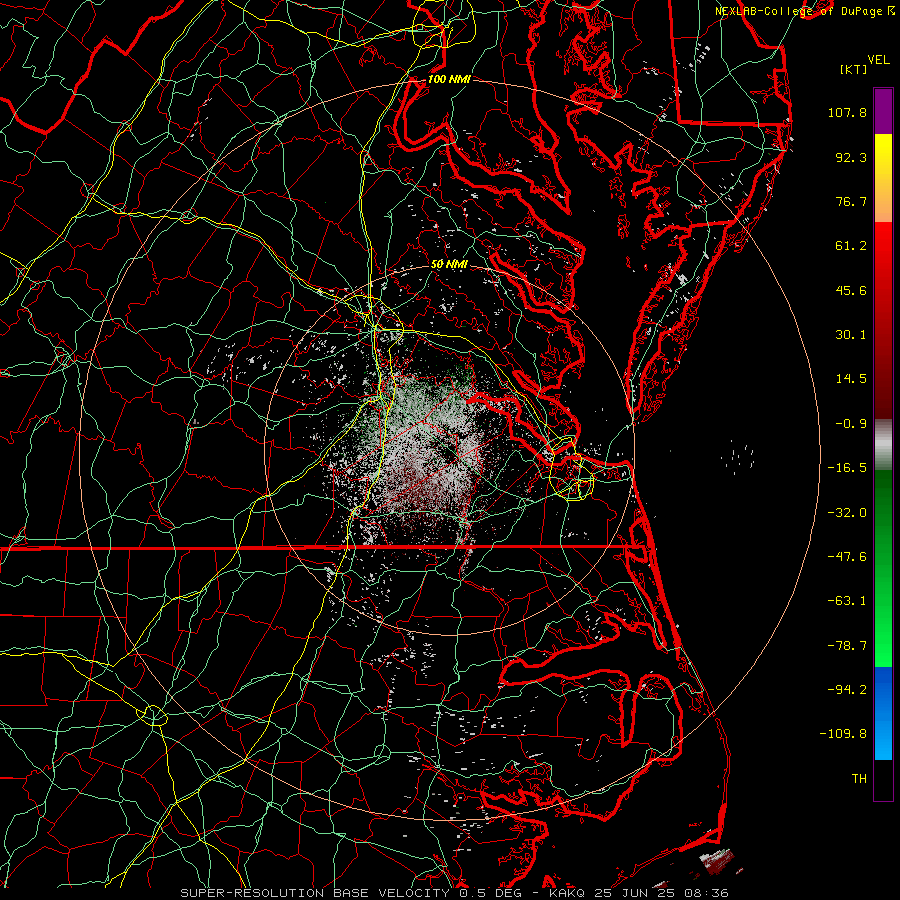Click the -63.1 legend value

(847, 601)
